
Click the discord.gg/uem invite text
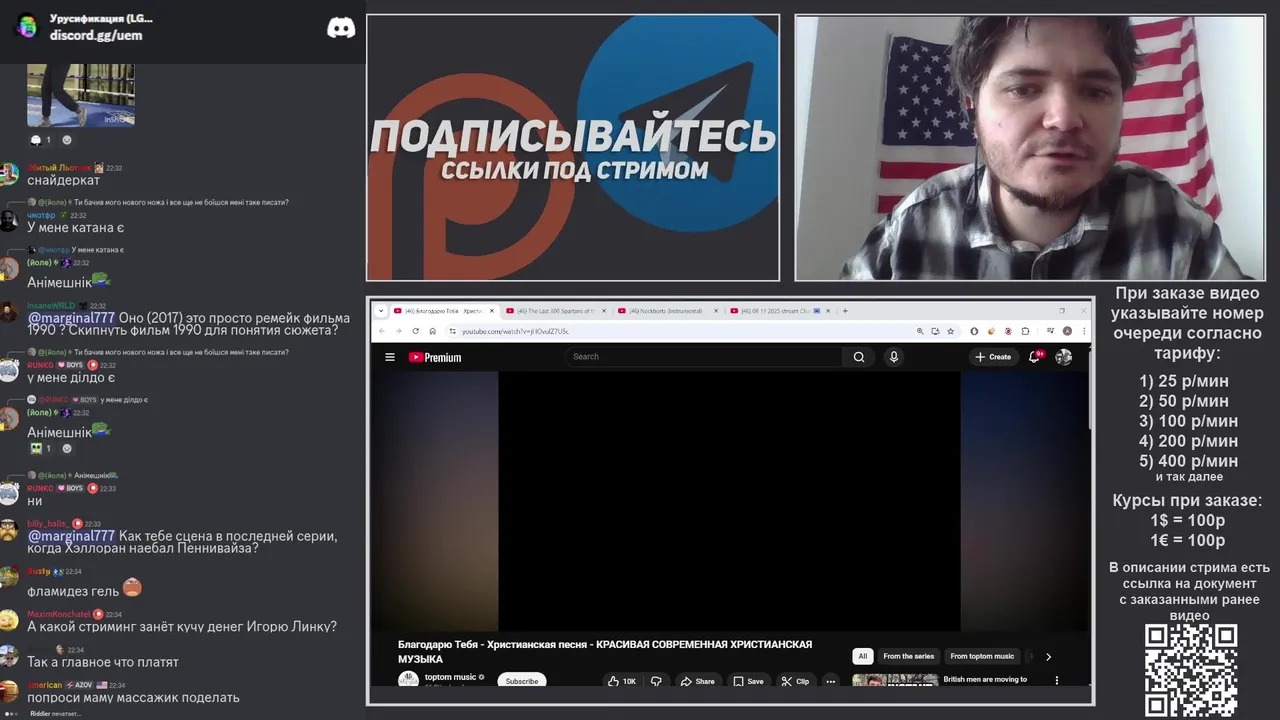pos(96,35)
